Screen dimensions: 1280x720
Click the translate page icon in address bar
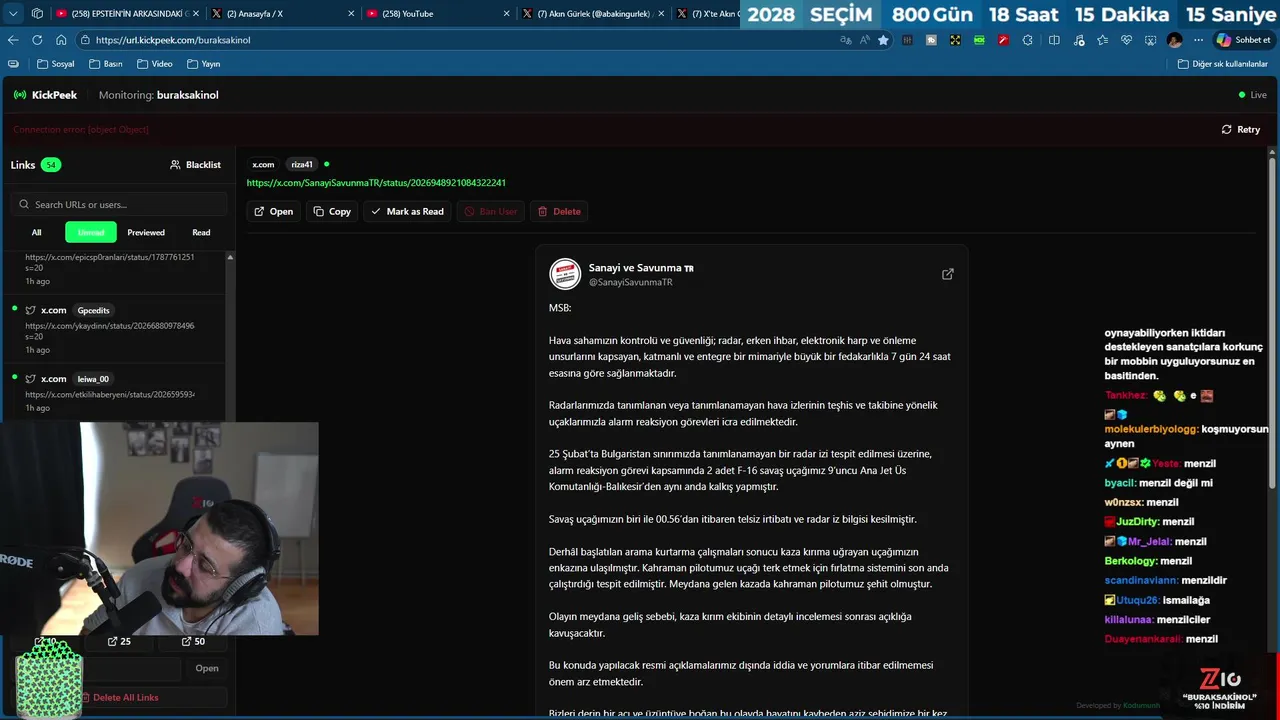(846, 40)
